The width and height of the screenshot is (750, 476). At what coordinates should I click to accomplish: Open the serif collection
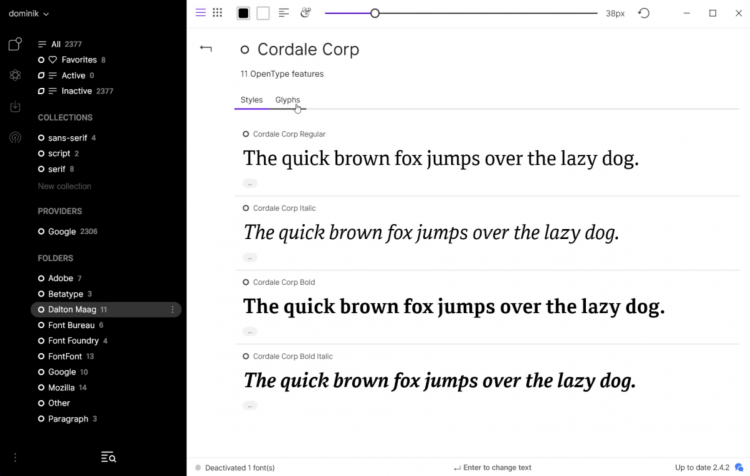(56, 169)
